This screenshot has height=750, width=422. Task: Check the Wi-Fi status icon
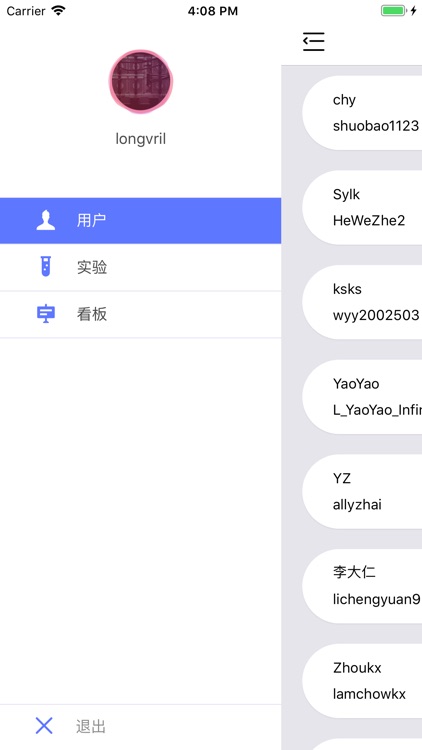(58, 11)
